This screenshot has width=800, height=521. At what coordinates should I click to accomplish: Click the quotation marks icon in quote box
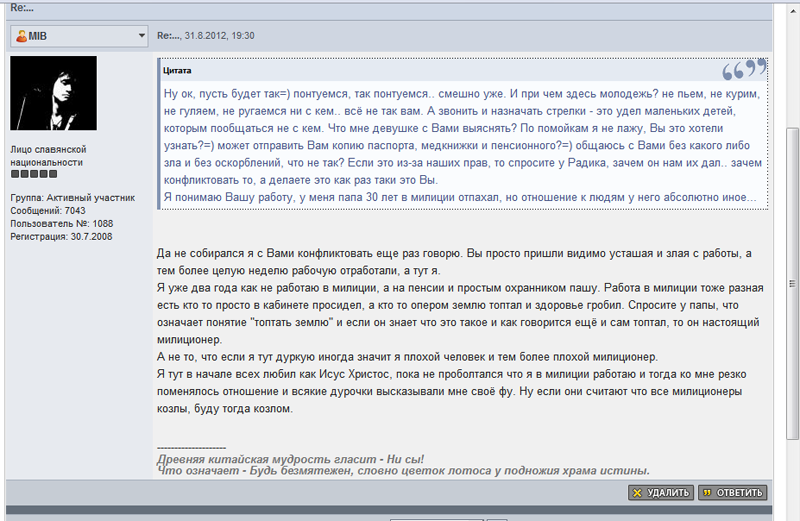point(744,70)
